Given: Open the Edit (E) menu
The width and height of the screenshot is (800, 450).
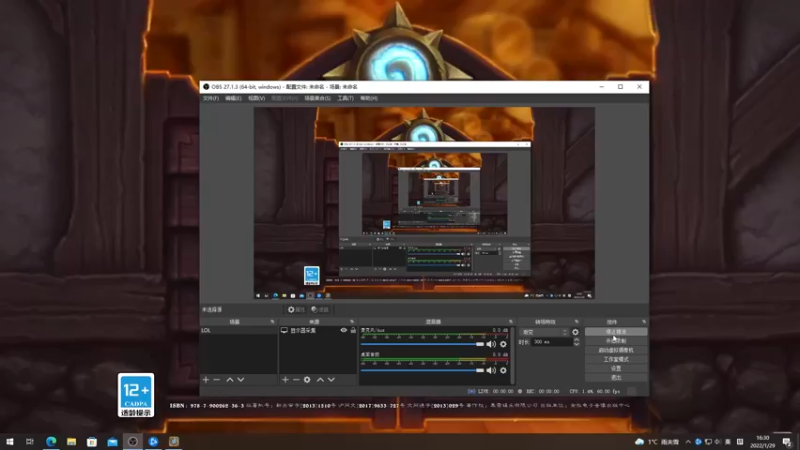Looking at the screenshot, I should pos(233,98).
